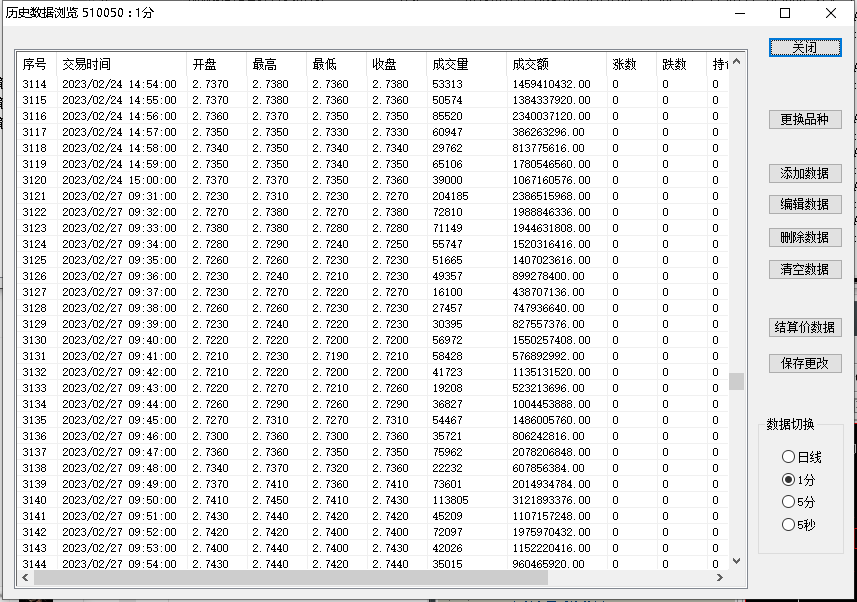Choose the 5分 data interval
This screenshot has height=602, width=857.
(x=789, y=502)
